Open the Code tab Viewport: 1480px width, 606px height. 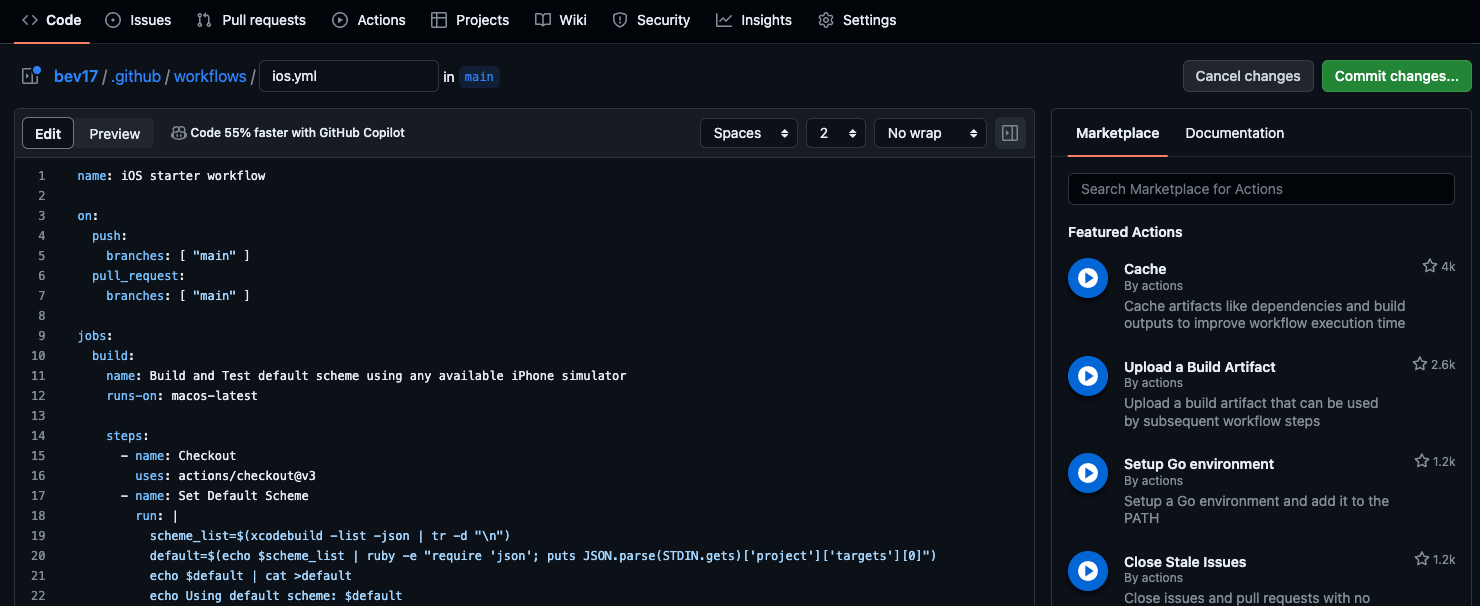52,20
